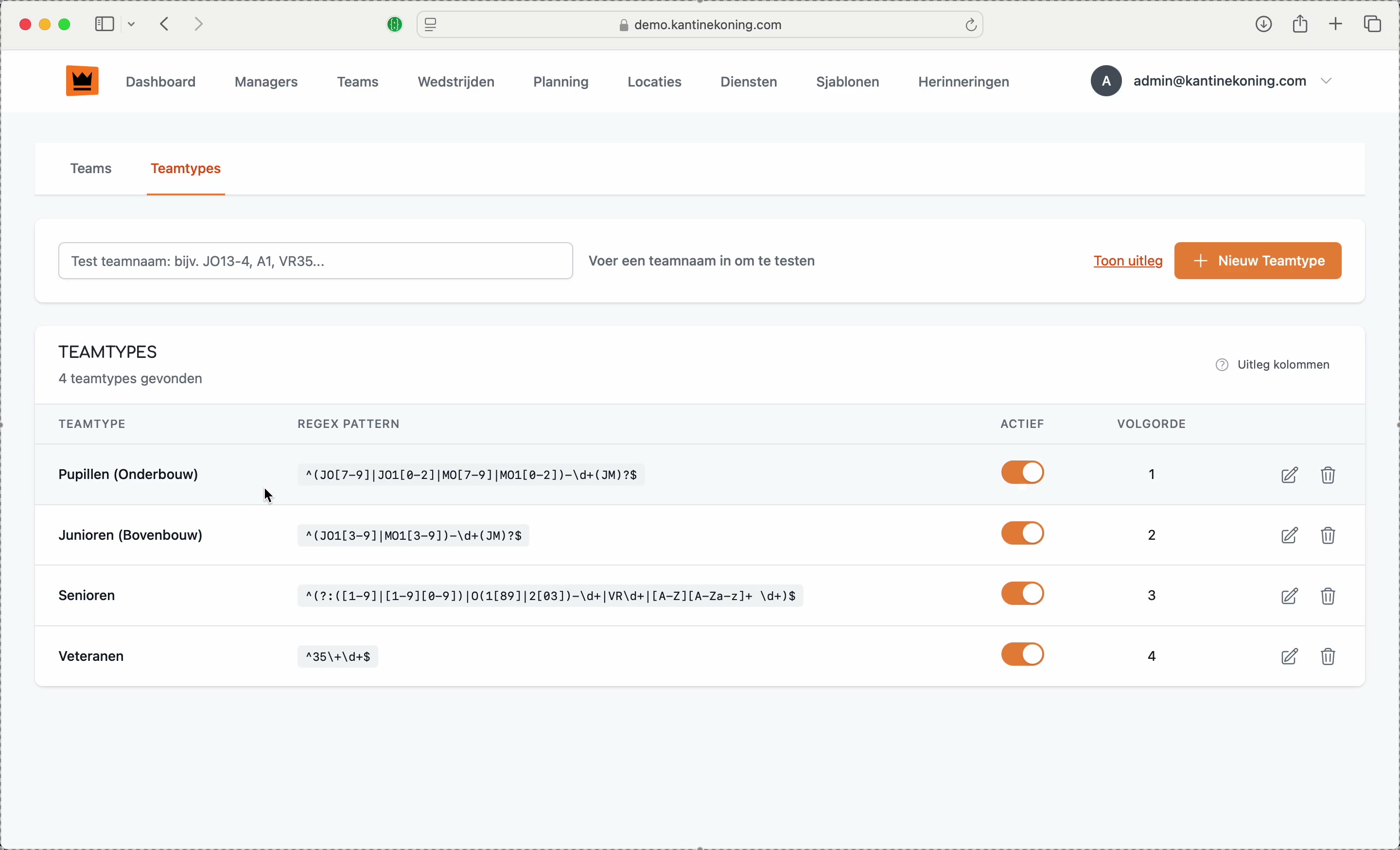Switch to the Teams sub-tab

91,169
